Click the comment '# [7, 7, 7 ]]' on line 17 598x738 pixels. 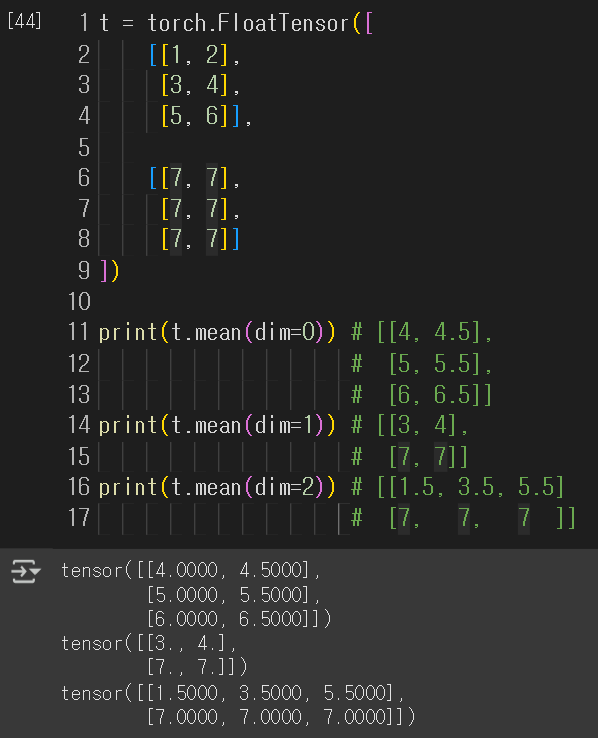(x=463, y=518)
